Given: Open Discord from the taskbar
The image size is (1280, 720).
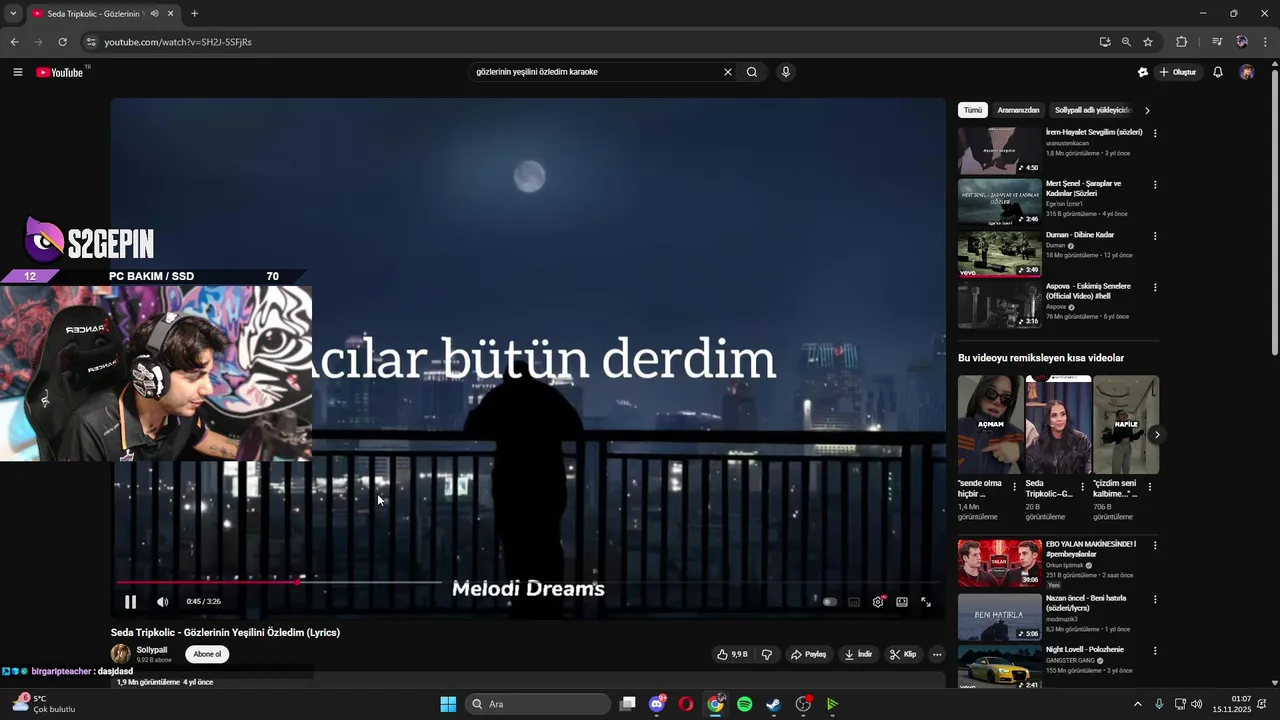Looking at the screenshot, I should point(657,704).
